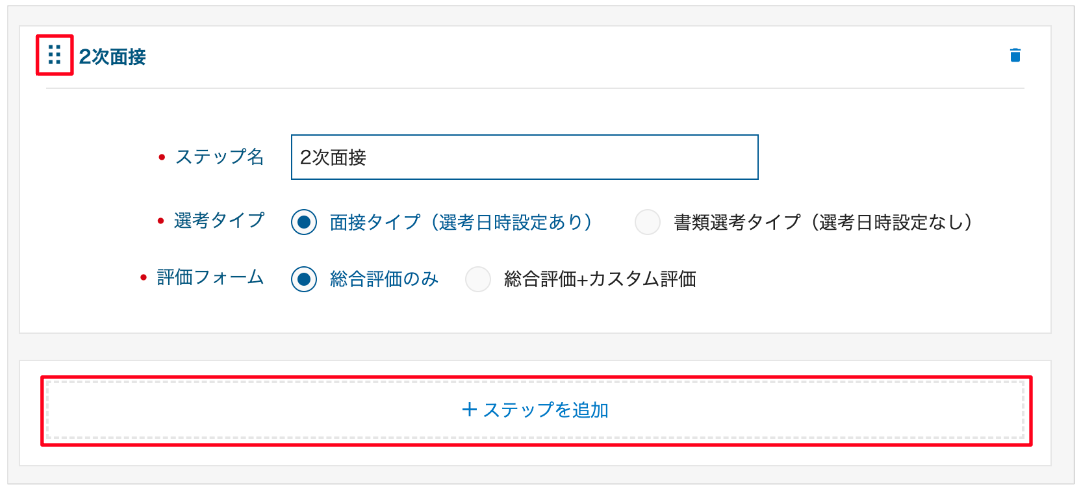
Task: Delete the 2次面接 step with trash icon
Action: pyautogui.click(x=1015, y=56)
